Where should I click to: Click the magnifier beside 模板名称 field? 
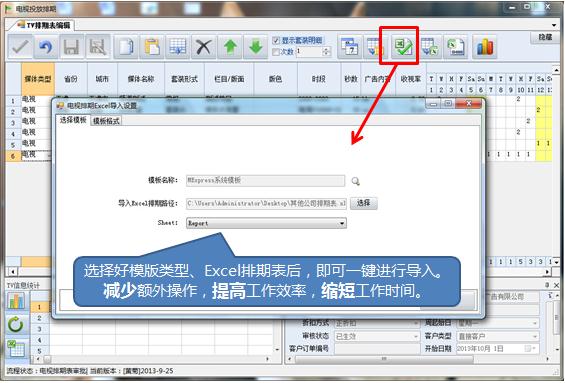(355, 181)
